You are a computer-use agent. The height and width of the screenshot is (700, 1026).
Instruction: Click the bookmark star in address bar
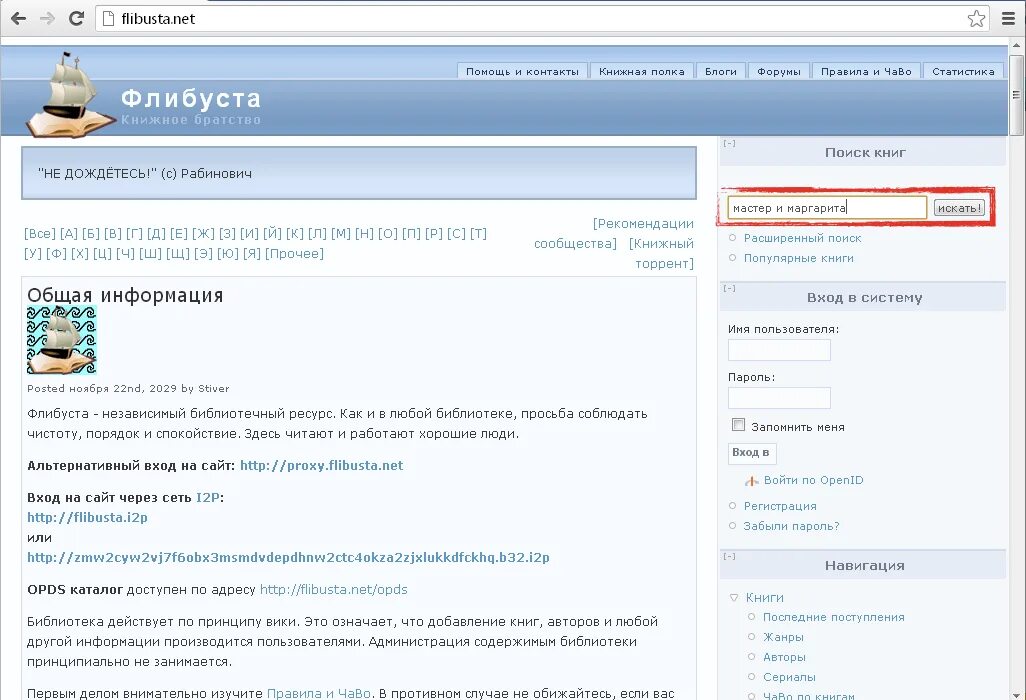975,17
